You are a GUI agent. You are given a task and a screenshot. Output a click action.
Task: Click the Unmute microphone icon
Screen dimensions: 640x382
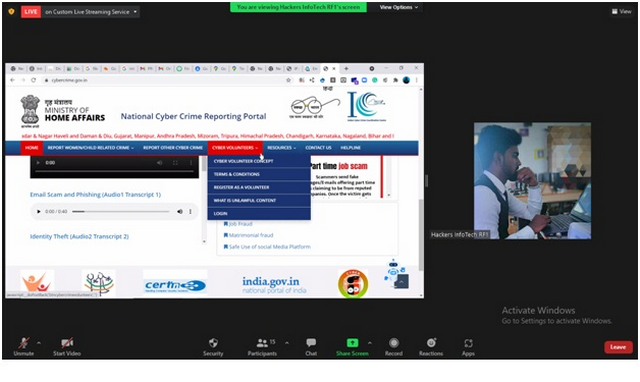tap(24, 343)
